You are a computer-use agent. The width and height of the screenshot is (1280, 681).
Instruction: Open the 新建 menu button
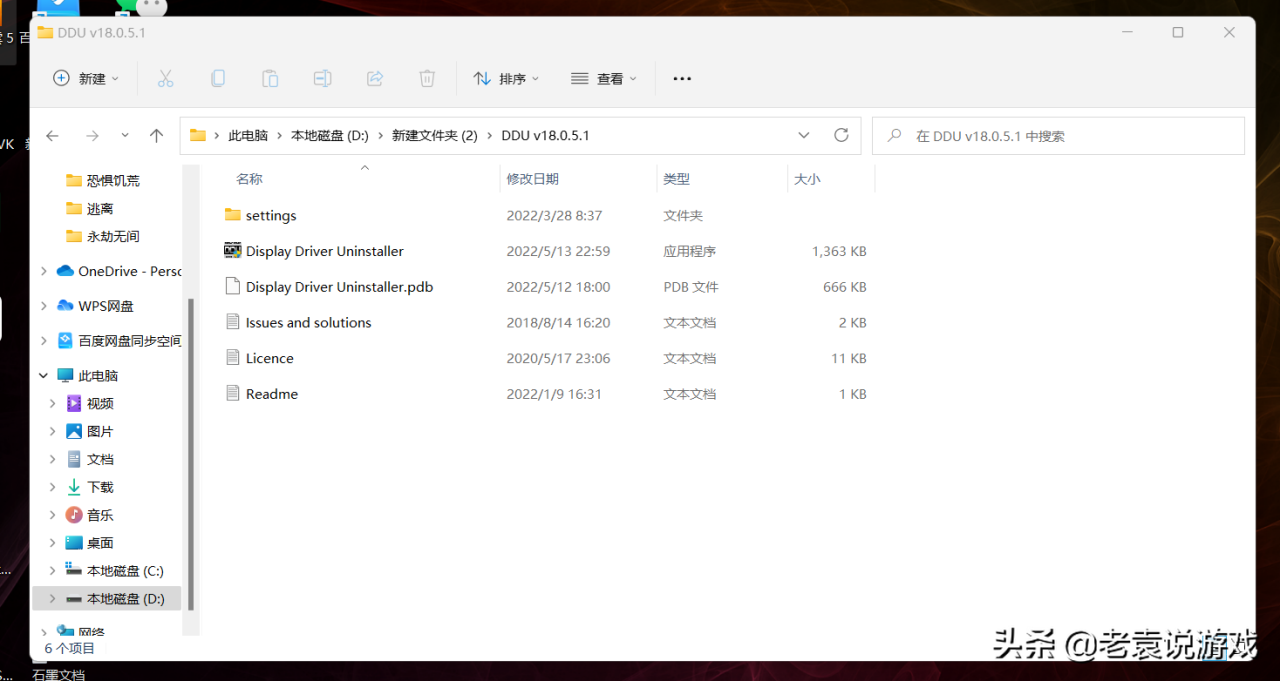tap(86, 78)
